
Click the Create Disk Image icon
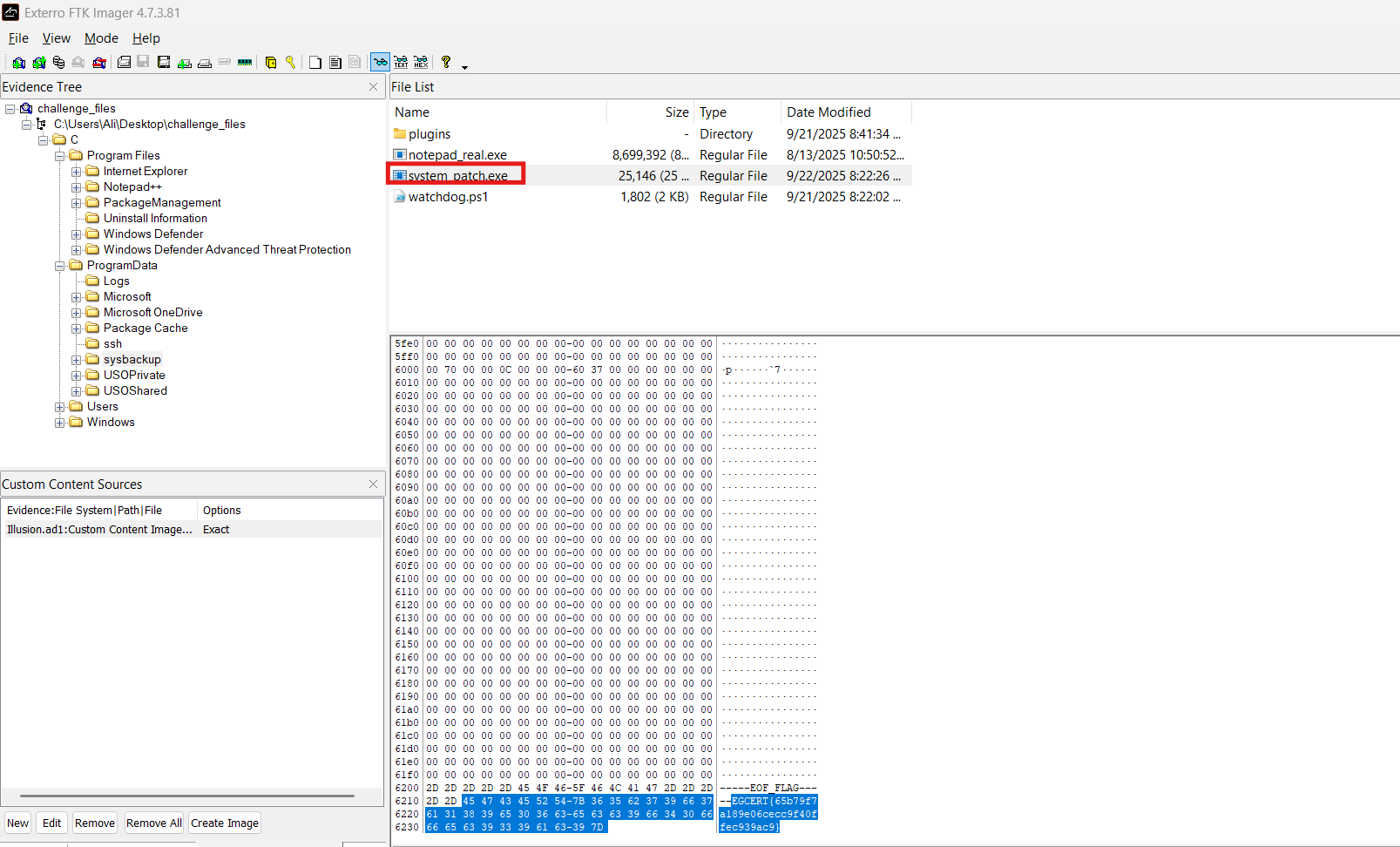(124, 63)
